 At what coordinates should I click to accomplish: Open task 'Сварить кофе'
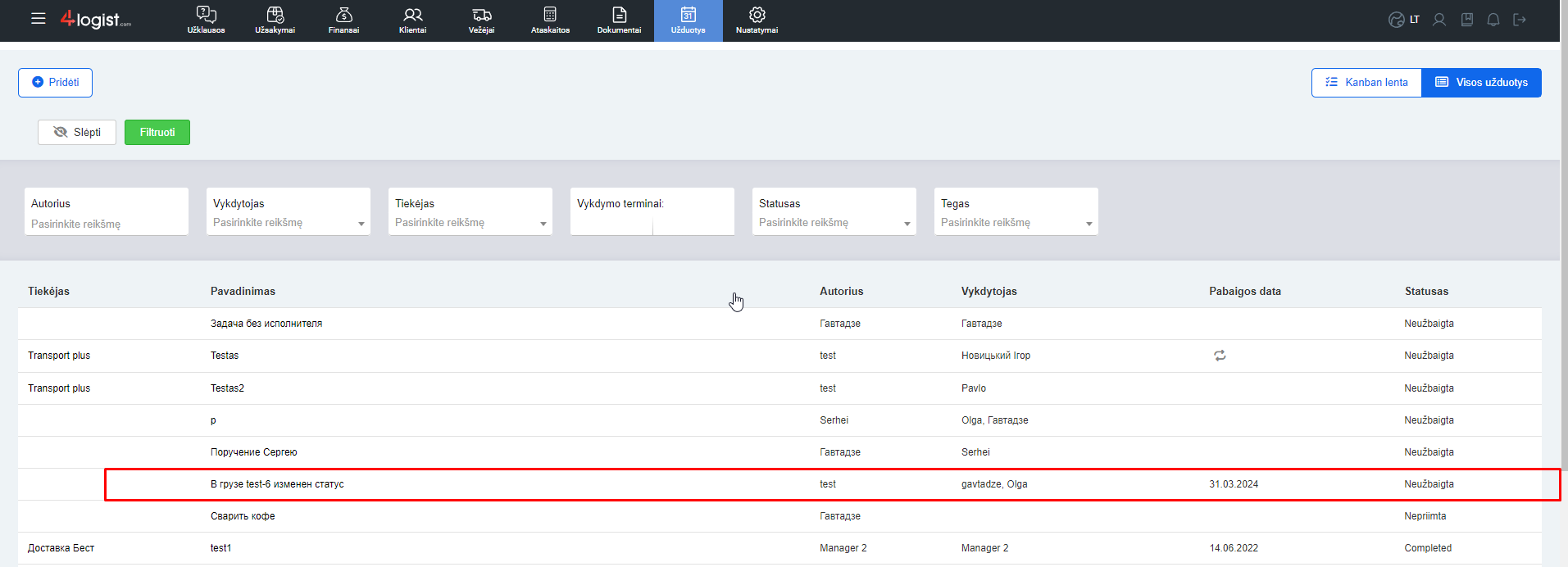click(243, 516)
